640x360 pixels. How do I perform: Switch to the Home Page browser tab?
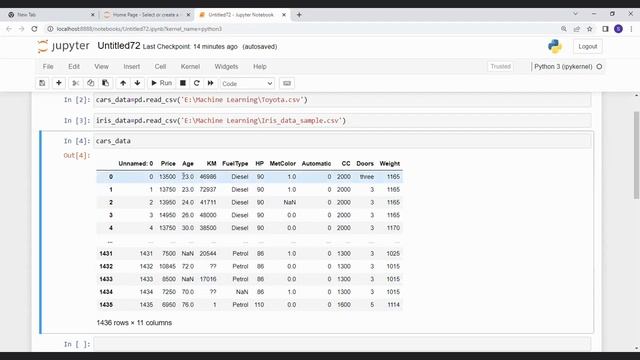tap(145, 15)
